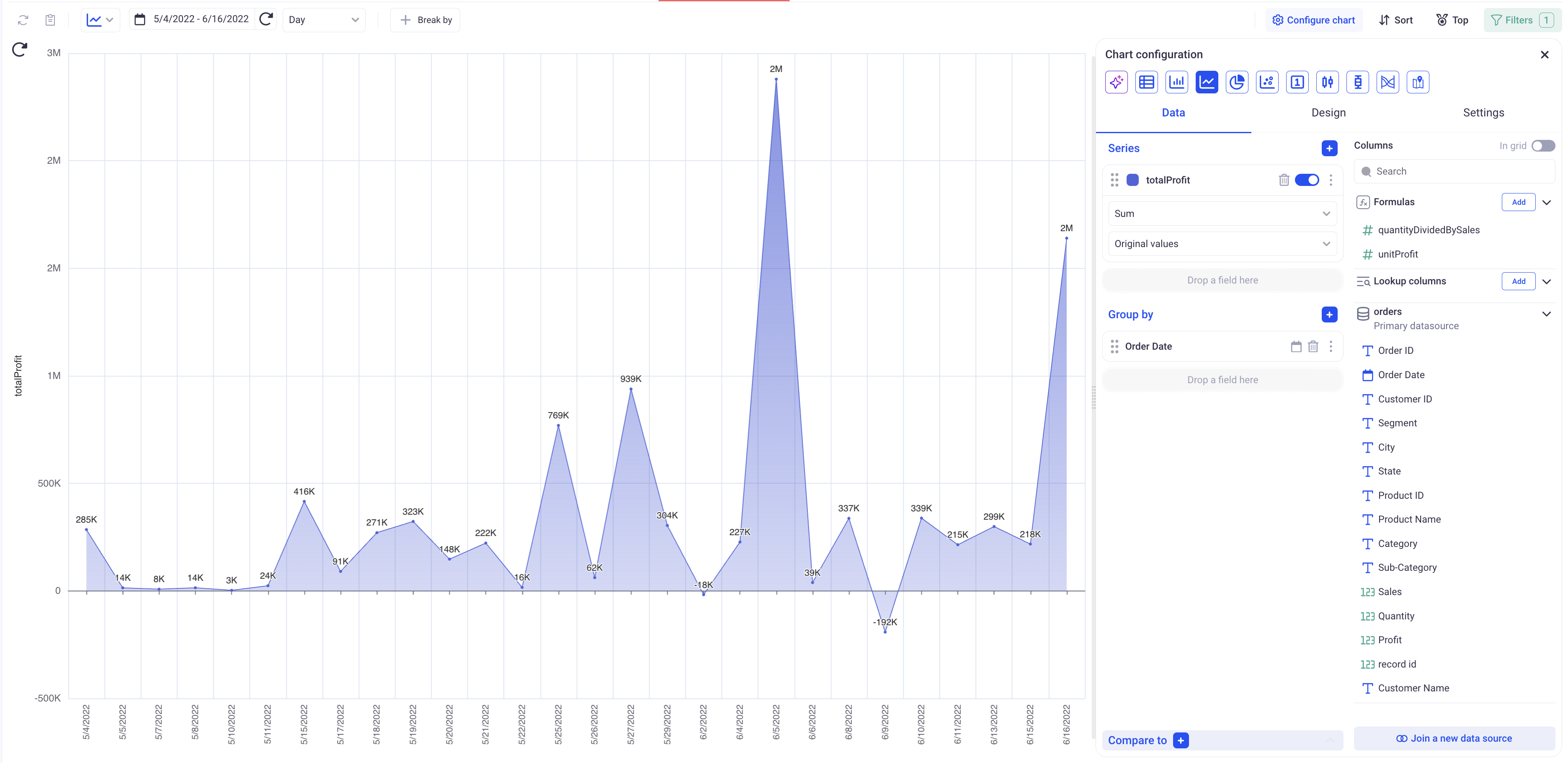The height and width of the screenshot is (763, 1568).
Task: Select the unitProfit formula
Action: tap(1397, 254)
